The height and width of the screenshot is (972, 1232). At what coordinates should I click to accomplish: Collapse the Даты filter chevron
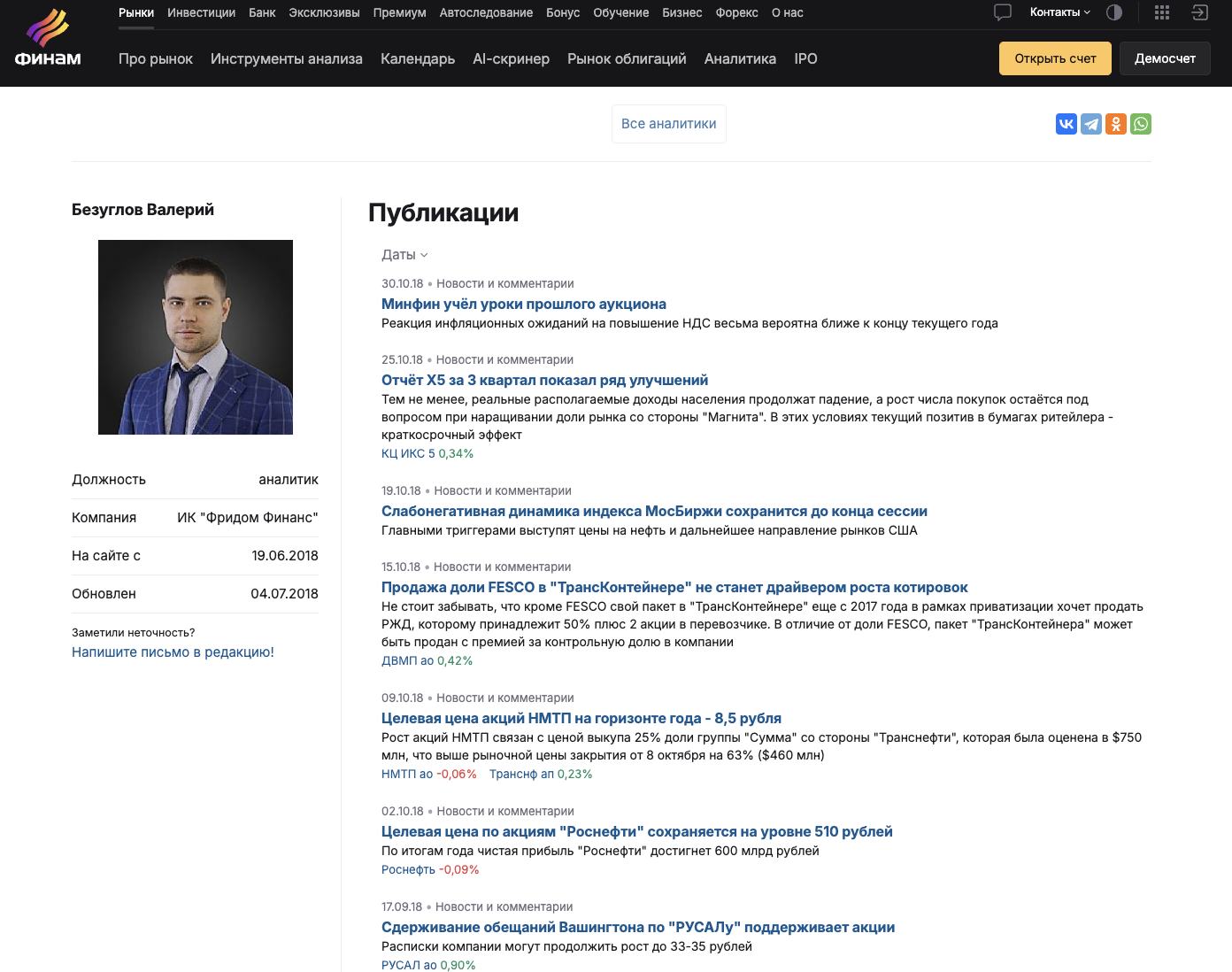click(425, 254)
